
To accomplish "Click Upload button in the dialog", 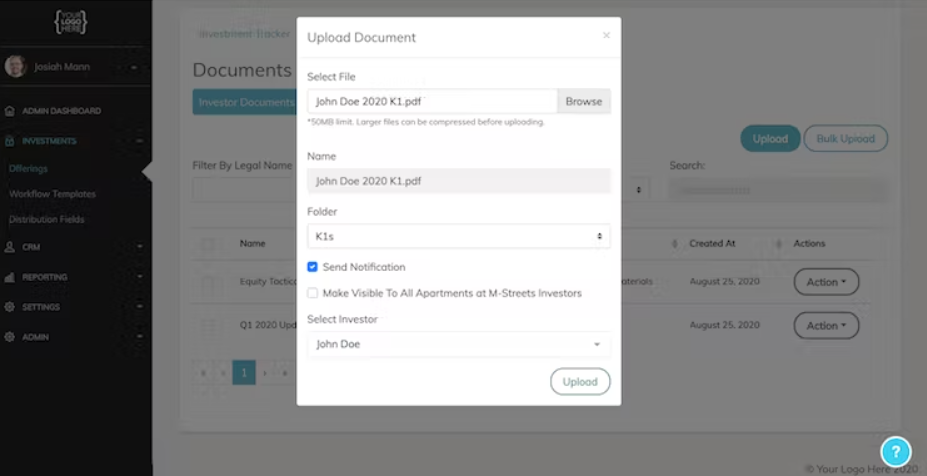I will pos(579,381).
